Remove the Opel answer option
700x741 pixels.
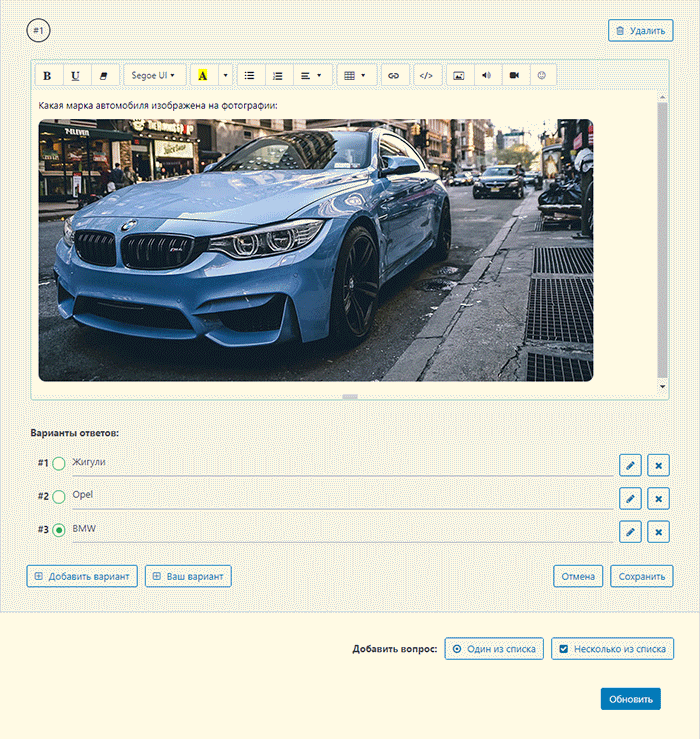pyautogui.click(x=658, y=499)
